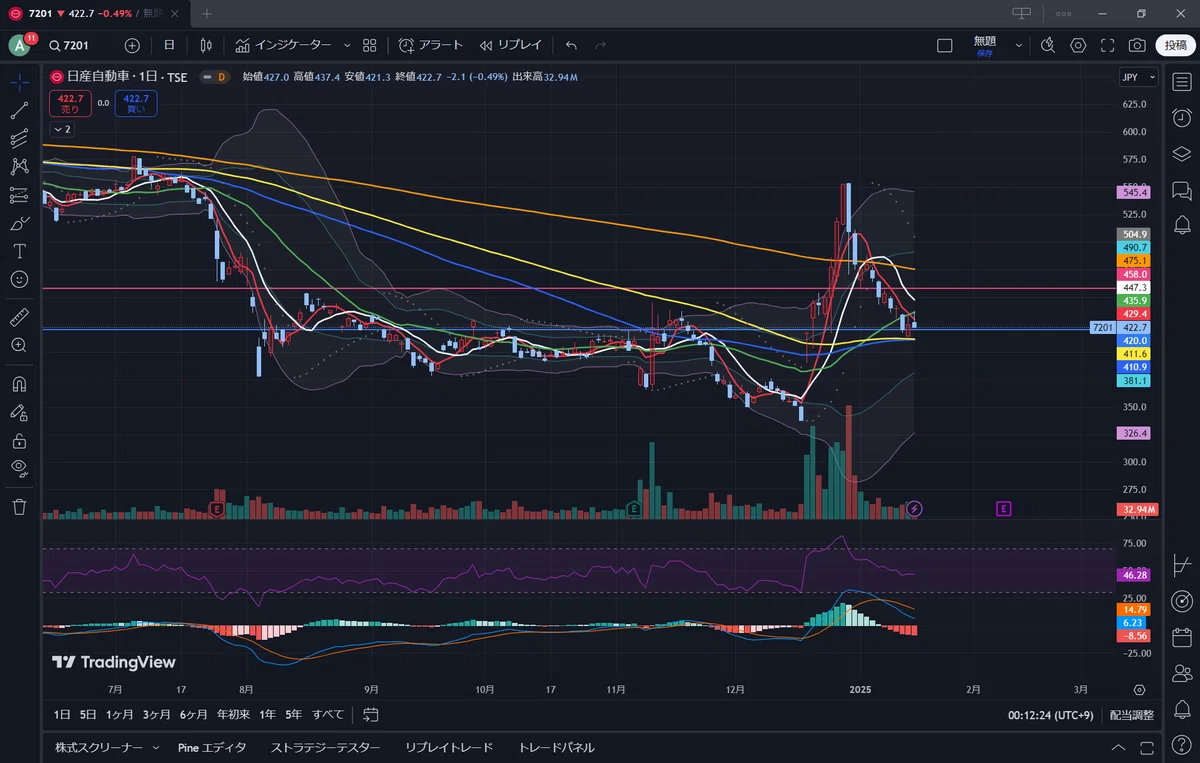Open the アラート alert button
Viewport: 1200px width, 763px height.
pos(431,45)
